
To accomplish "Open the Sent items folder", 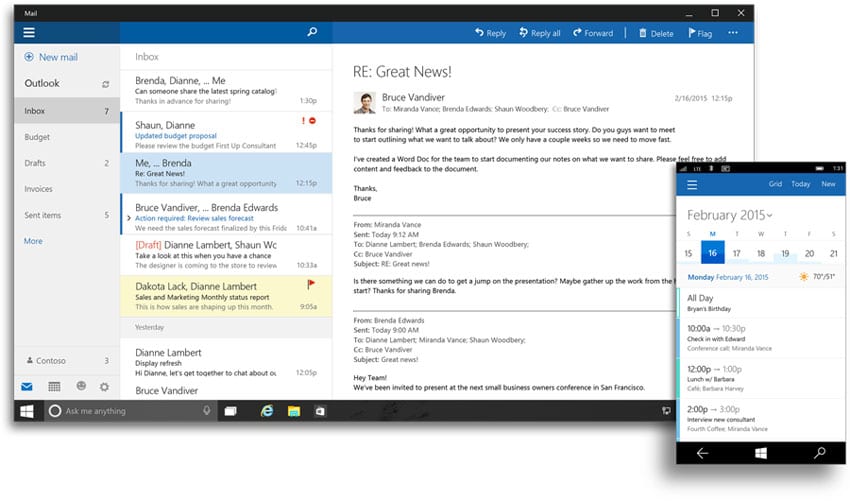I will pos(43,215).
